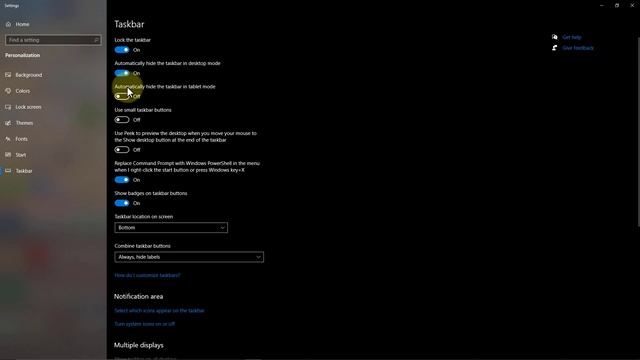Image resolution: width=640 pixels, height=360 pixels.
Task: Open How do I customize taskbars link
Action: point(147,275)
